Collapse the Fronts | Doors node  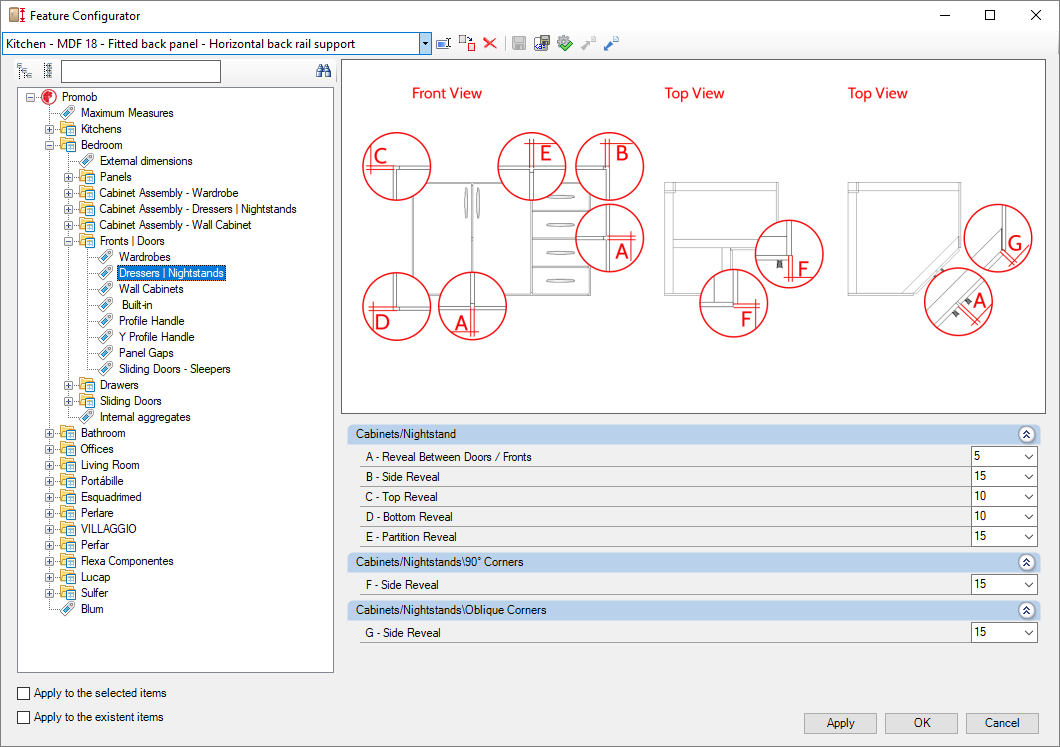click(x=68, y=241)
